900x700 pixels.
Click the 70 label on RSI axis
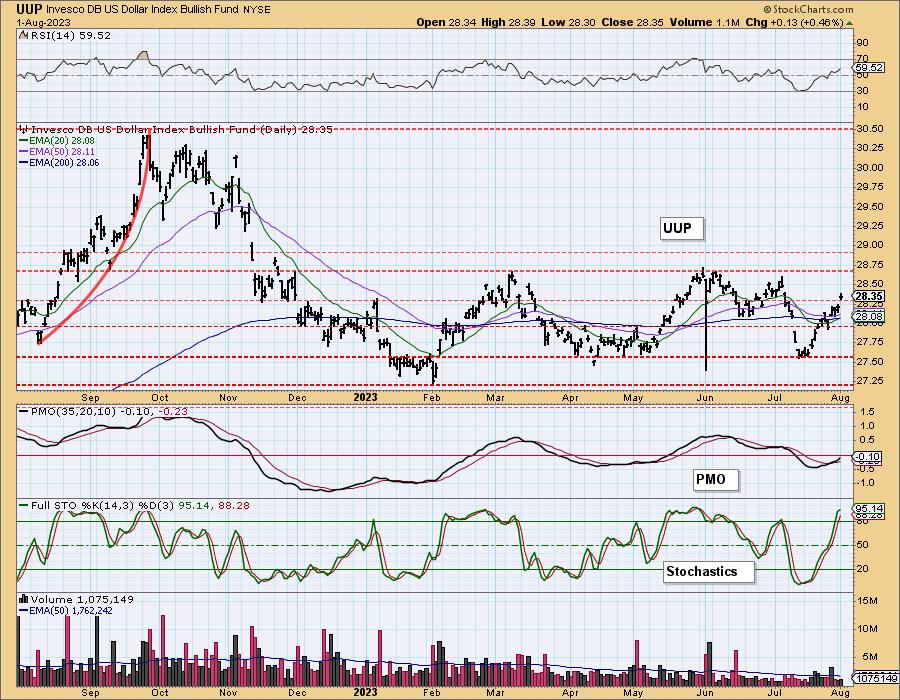coord(863,59)
